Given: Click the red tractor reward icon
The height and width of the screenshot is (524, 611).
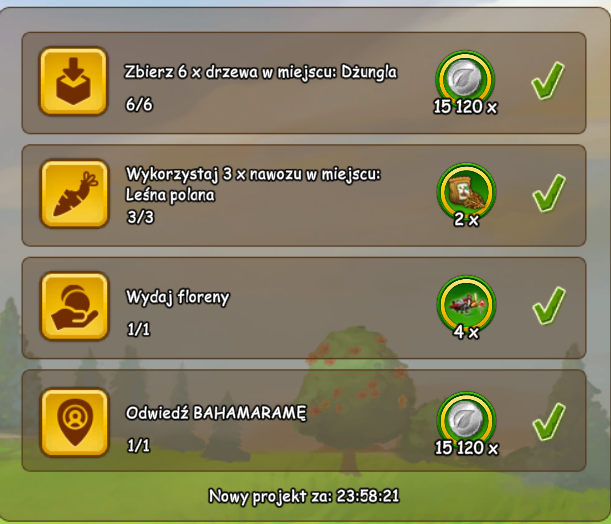Looking at the screenshot, I should click(x=466, y=303).
